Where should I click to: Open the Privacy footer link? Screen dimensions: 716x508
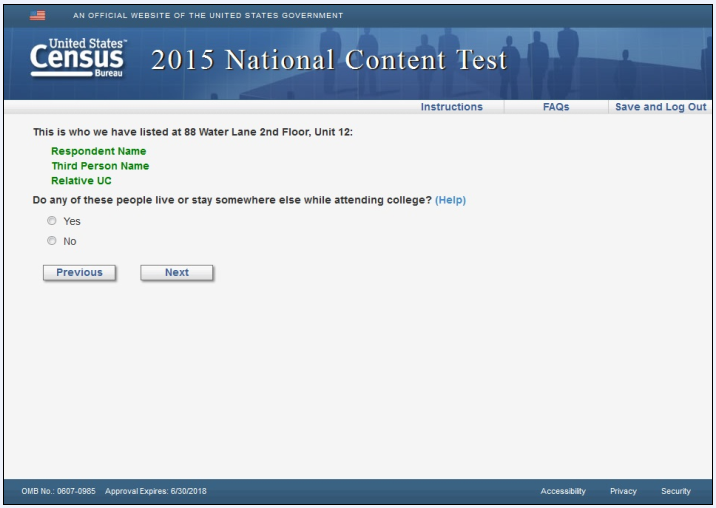(623, 491)
